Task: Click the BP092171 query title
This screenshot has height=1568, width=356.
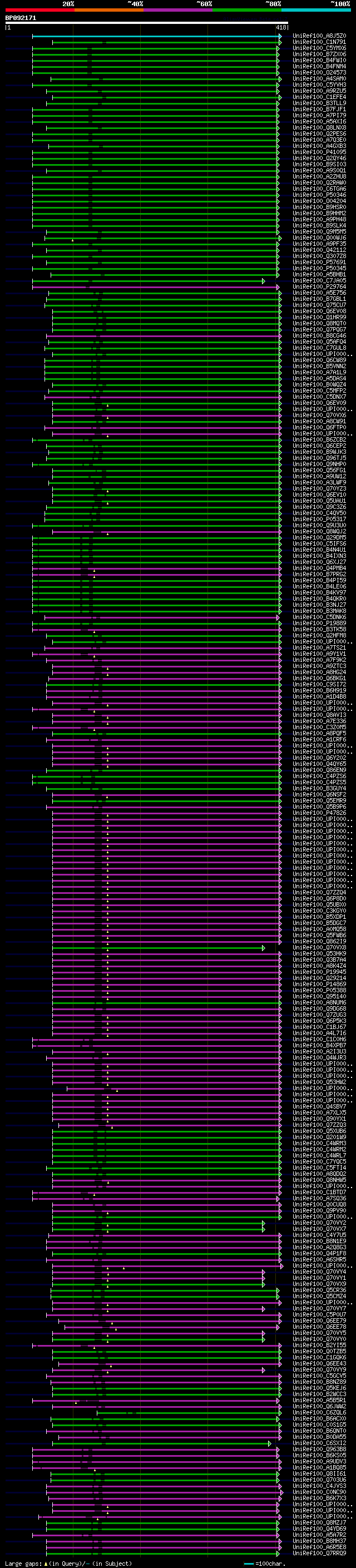Action: (x=21, y=18)
